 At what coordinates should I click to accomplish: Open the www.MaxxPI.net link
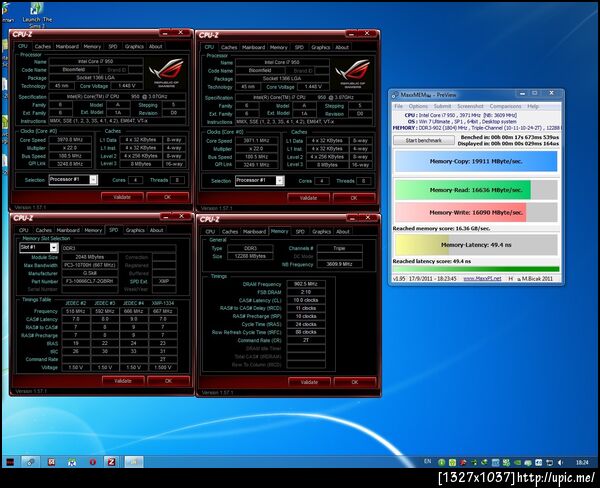pyautogui.click(x=482, y=278)
